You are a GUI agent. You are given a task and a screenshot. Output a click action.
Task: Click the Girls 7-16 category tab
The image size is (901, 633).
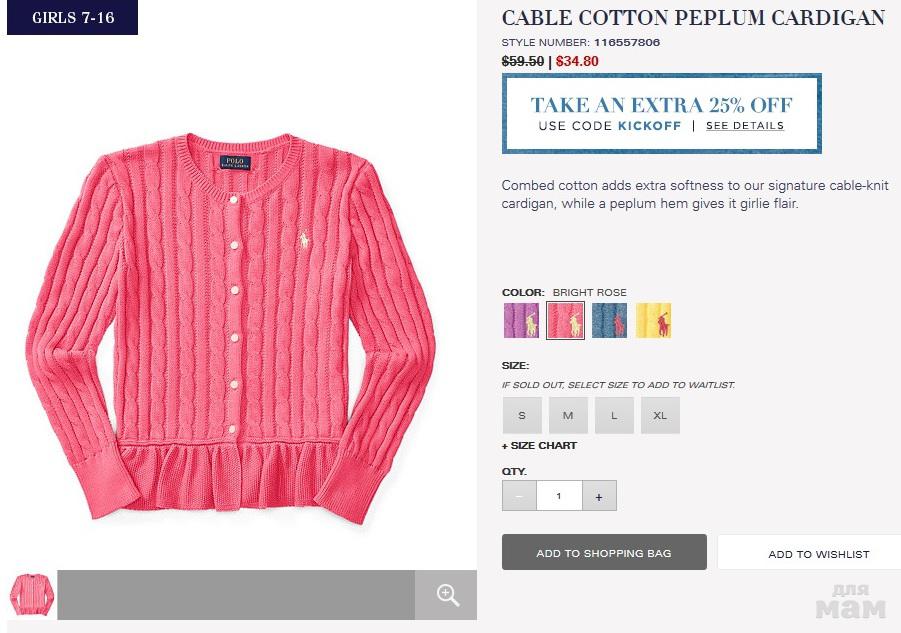72,18
